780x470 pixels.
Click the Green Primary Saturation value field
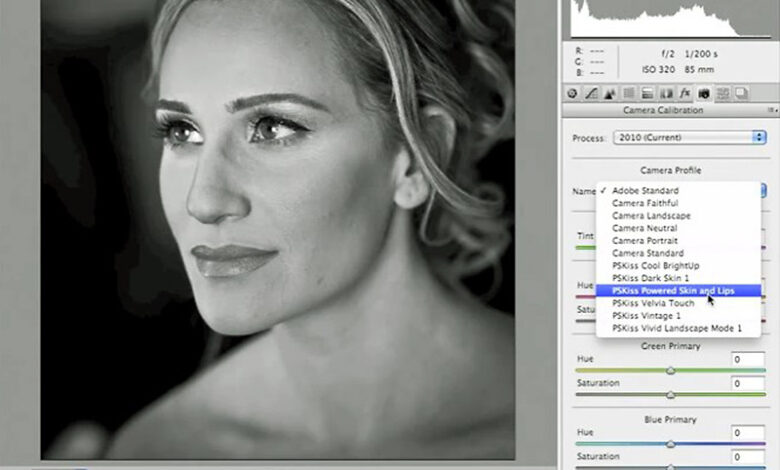pos(748,383)
